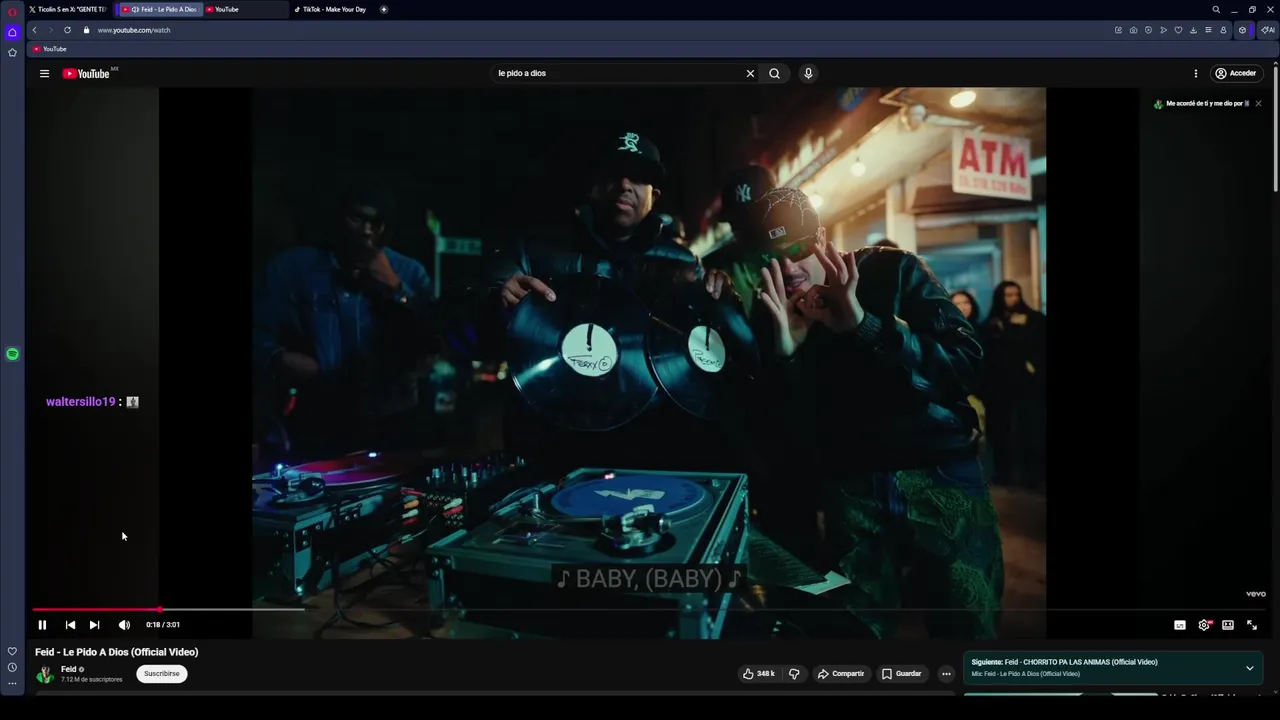
Task: Enter fullscreen in the video player
Action: click(x=1252, y=625)
